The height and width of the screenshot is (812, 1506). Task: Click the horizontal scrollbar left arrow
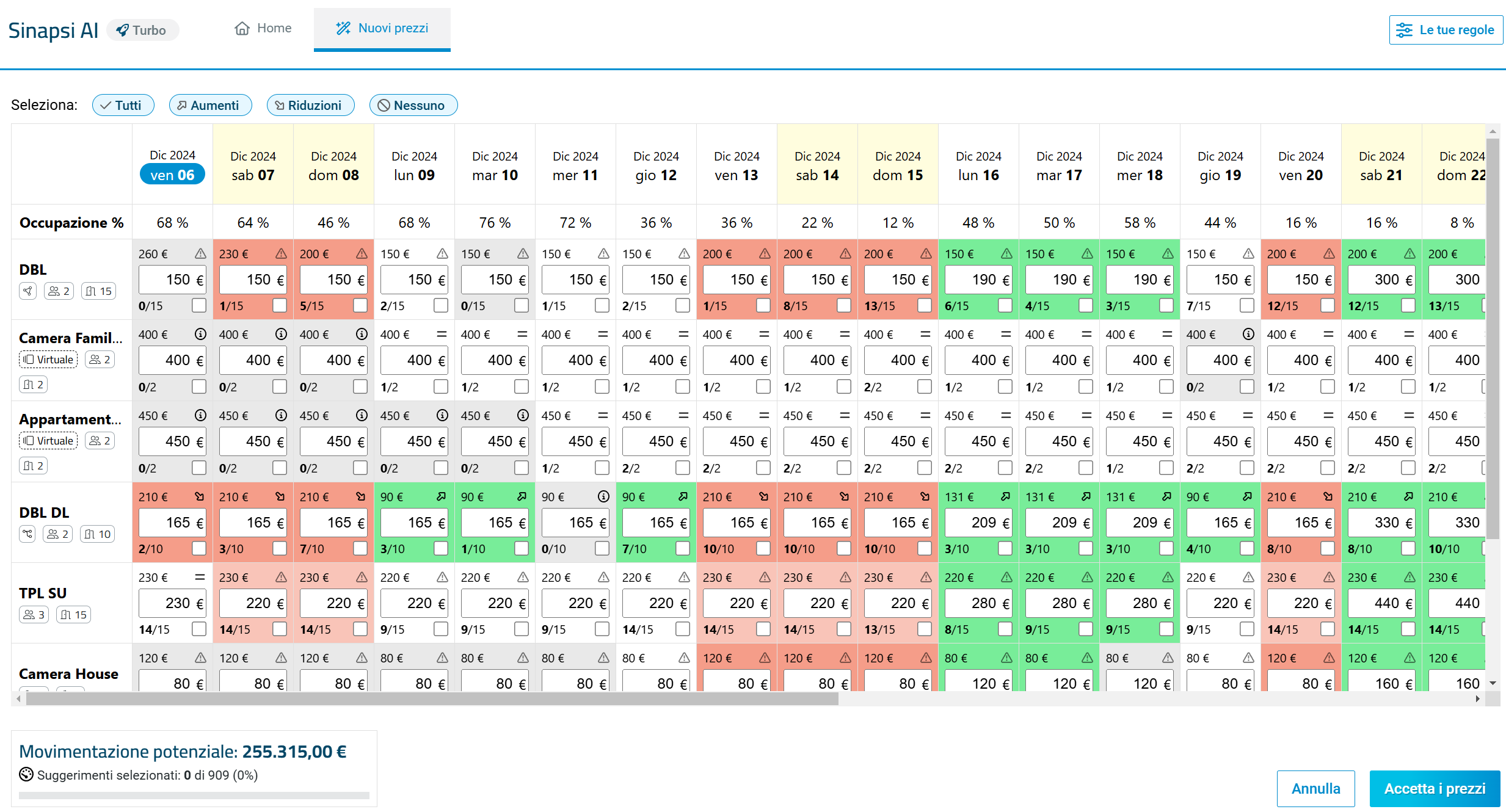click(x=19, y=699)
